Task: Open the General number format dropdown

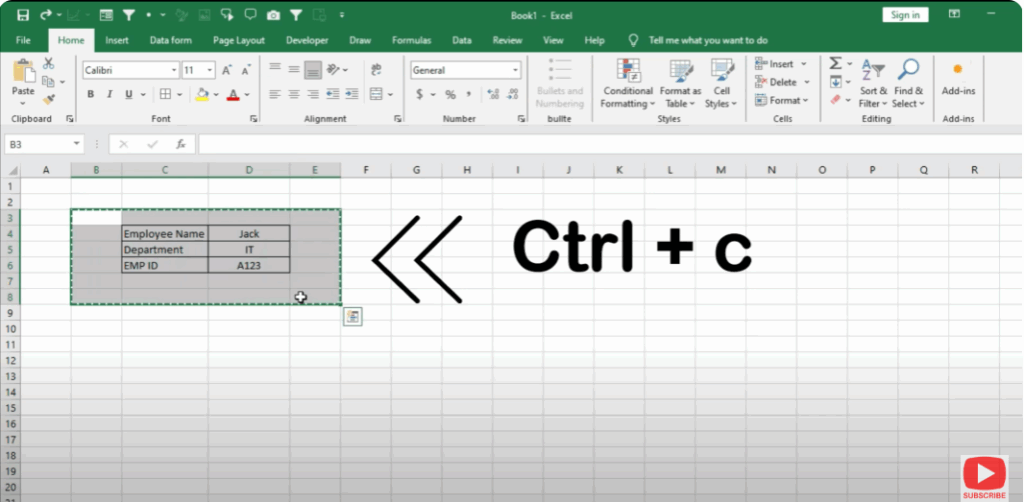Action: pos(515,71)
